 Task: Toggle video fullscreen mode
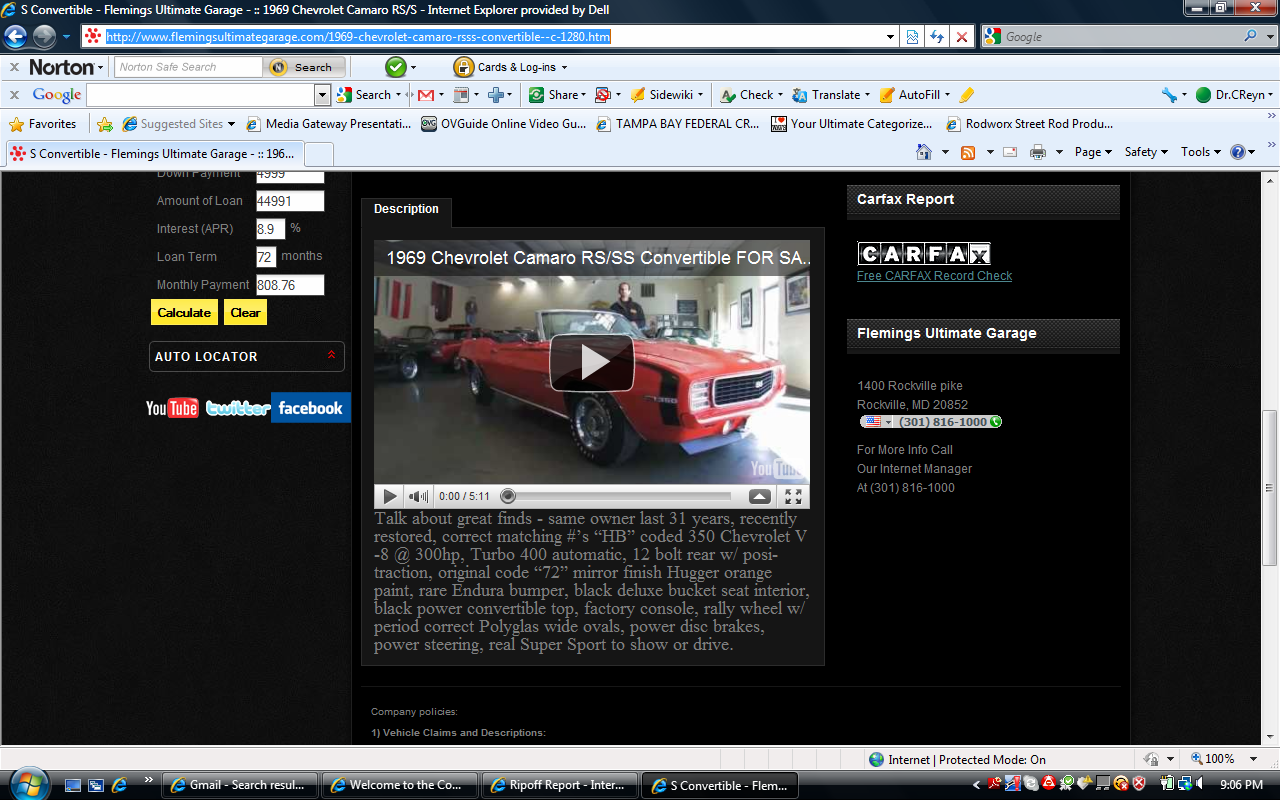click(x=793, y=496)
